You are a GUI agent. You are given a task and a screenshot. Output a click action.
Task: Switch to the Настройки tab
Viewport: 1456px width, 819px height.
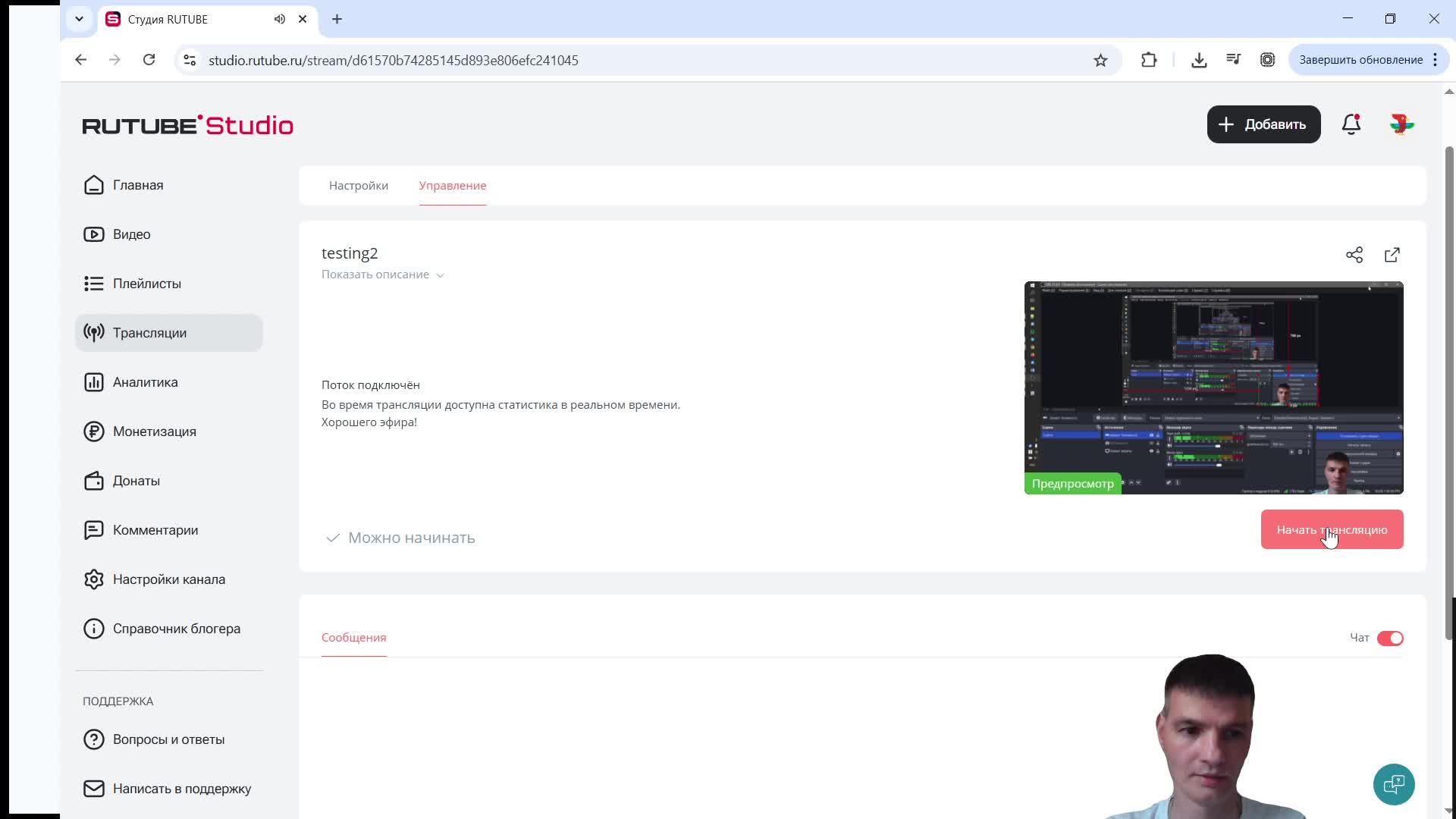(359, 186)
